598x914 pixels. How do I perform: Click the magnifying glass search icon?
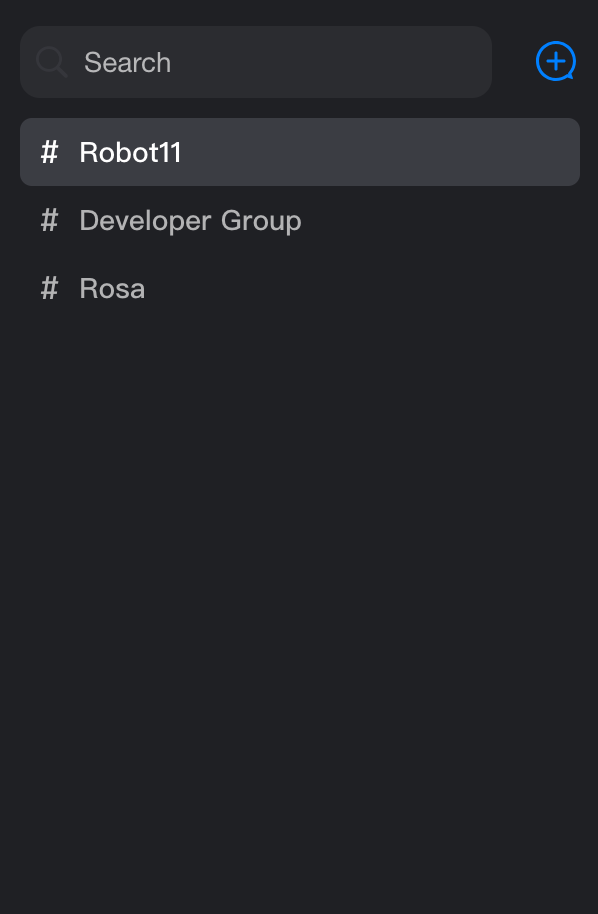click(x=52, y=62)
